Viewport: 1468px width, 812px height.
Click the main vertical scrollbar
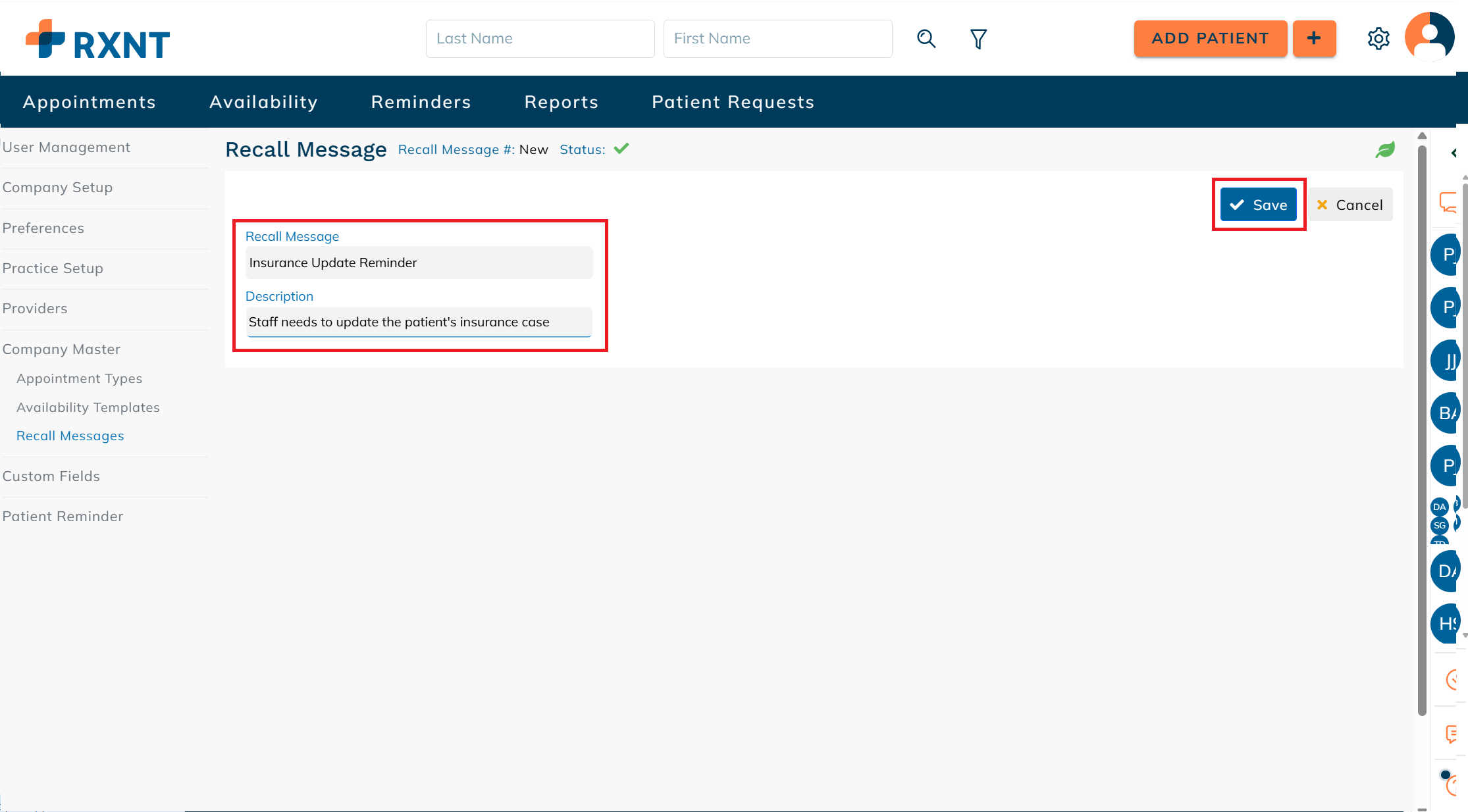1422,428
